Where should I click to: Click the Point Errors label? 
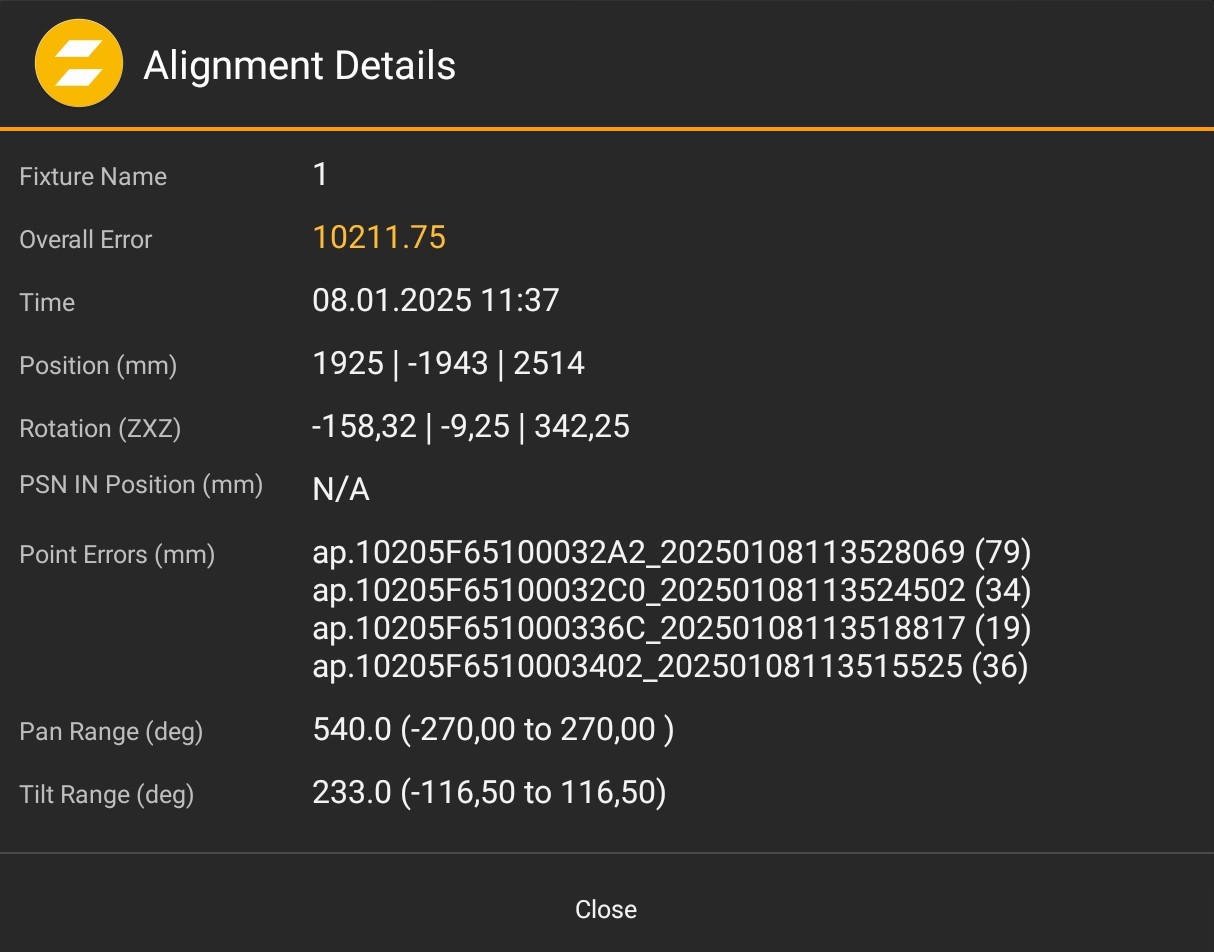[116, 554]
